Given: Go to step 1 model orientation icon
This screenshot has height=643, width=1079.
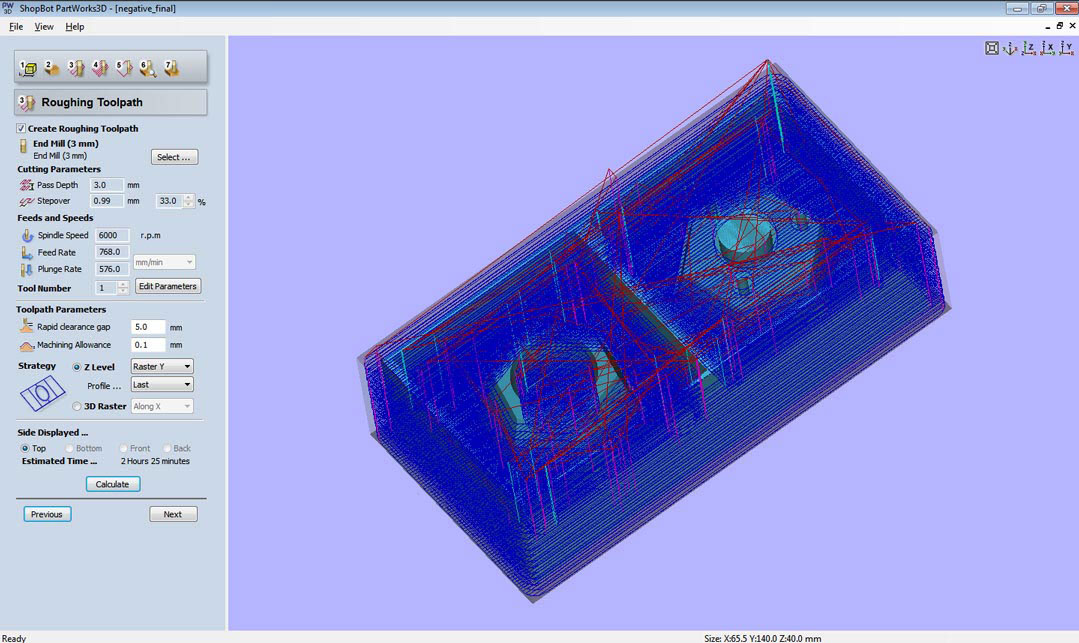Looking at the screenshot, I should coord(28,67).
